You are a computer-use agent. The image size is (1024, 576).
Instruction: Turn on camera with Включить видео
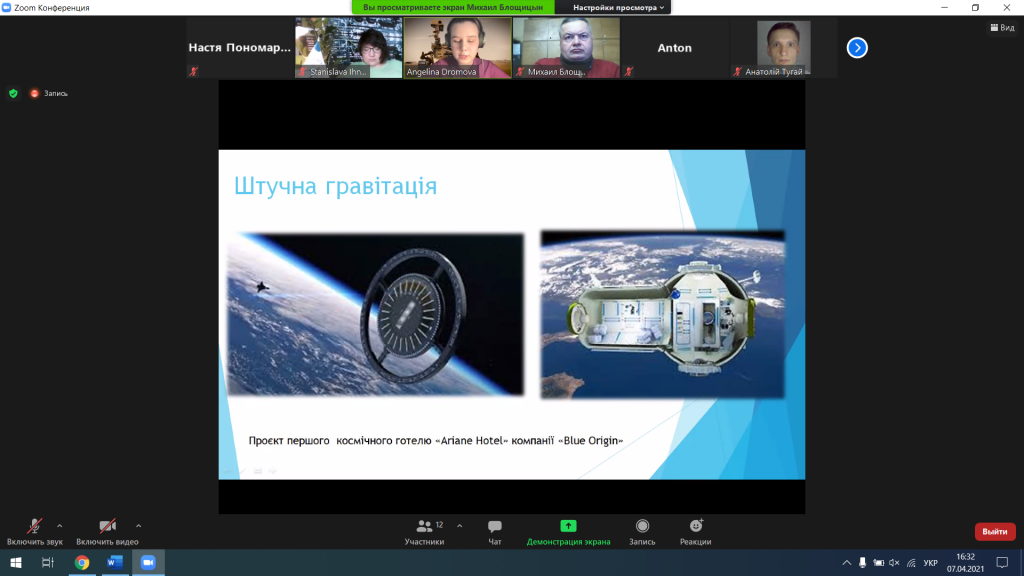[x=107, y=532]
